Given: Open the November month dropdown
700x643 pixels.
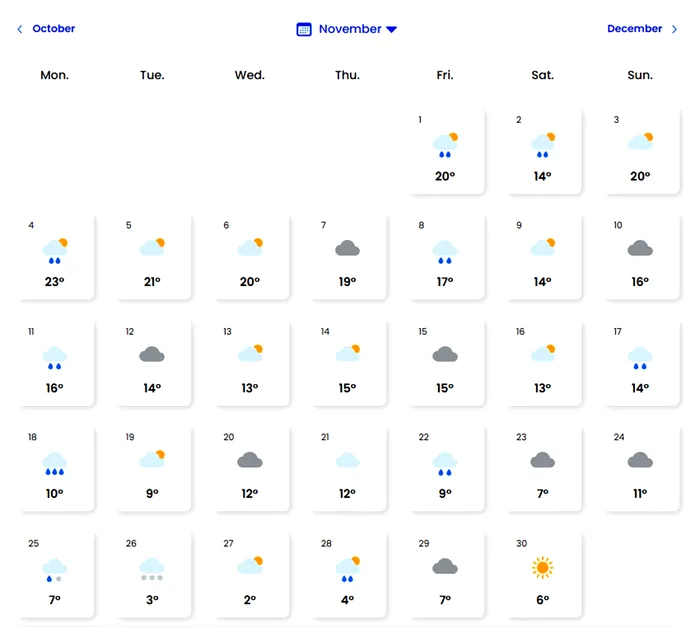Looking at the screenshot, I should tap(347, 29).
